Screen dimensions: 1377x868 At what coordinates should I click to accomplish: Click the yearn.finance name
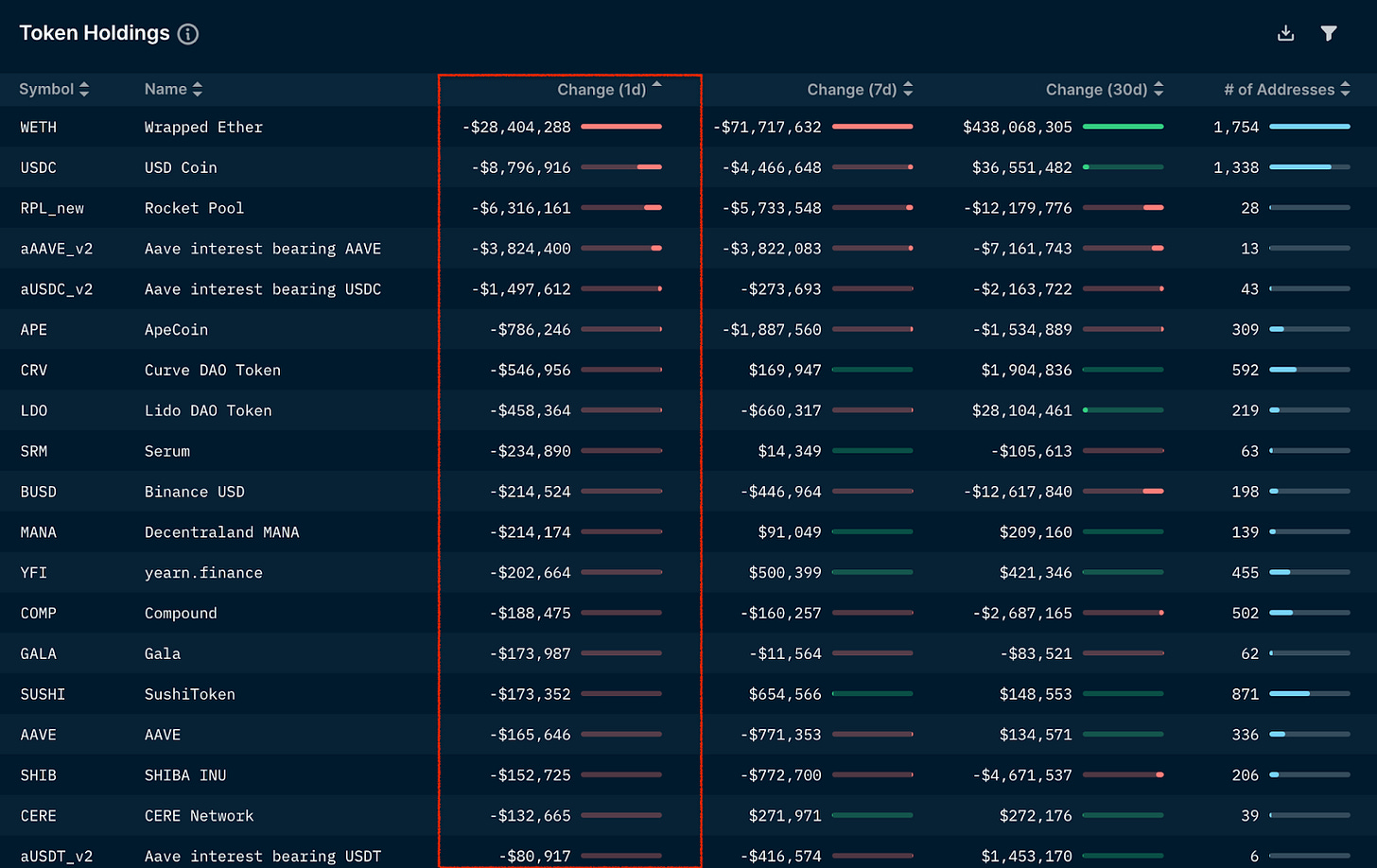pyautogui.click(x=203, y=573)
